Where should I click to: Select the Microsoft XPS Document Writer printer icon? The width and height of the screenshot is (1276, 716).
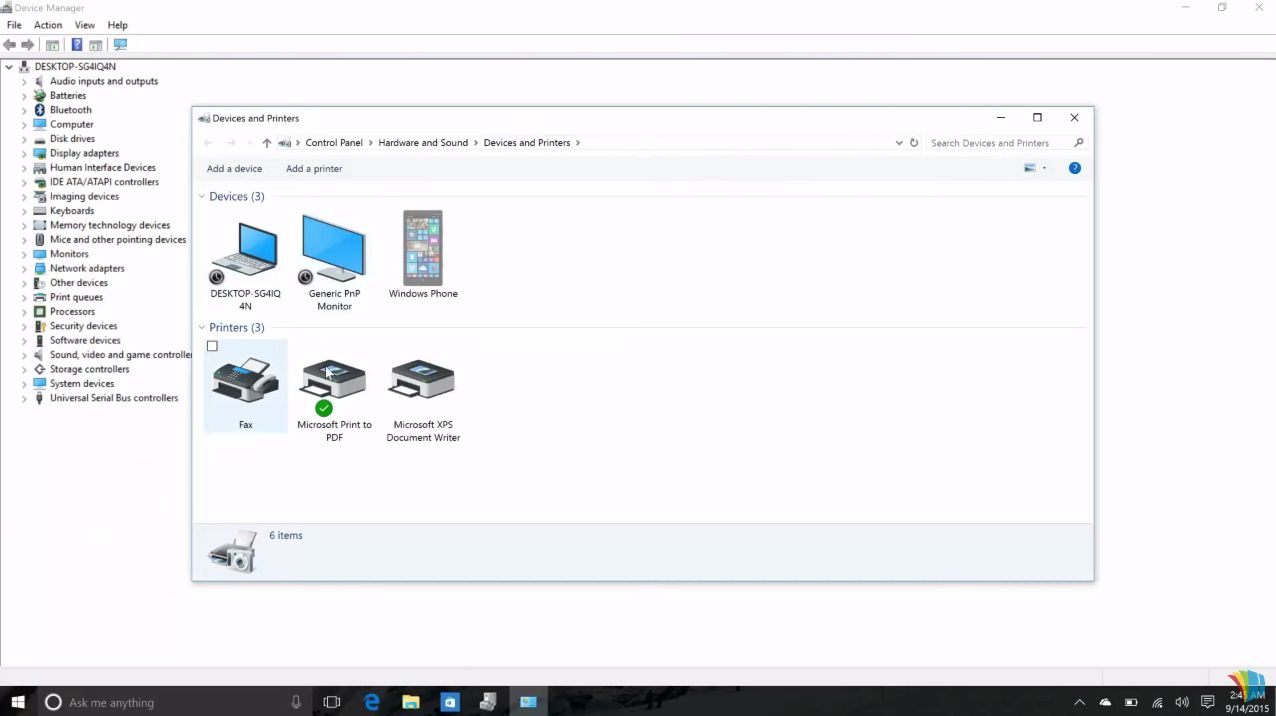tap(422, 380)
